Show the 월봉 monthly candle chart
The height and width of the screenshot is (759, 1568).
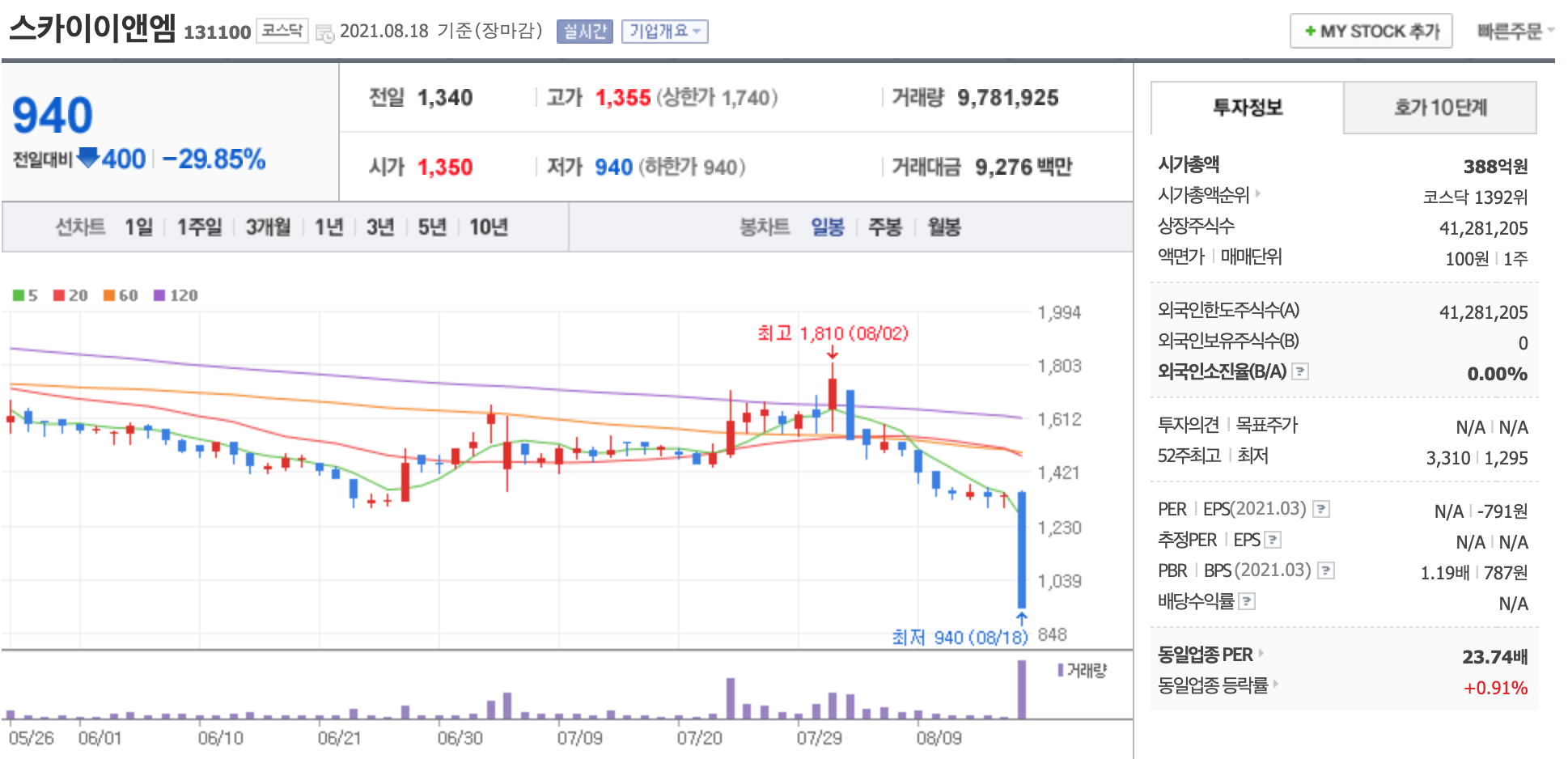tap(944, 227)
